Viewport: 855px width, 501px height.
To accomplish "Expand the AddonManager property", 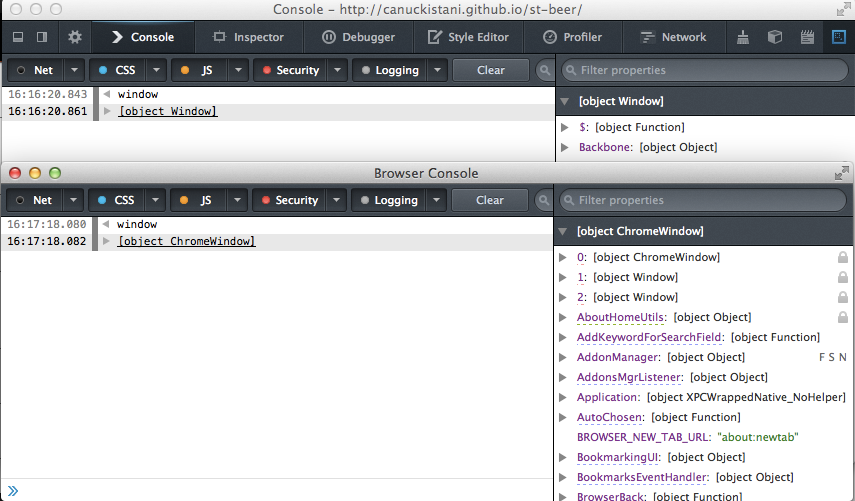I will coord(566,357).
